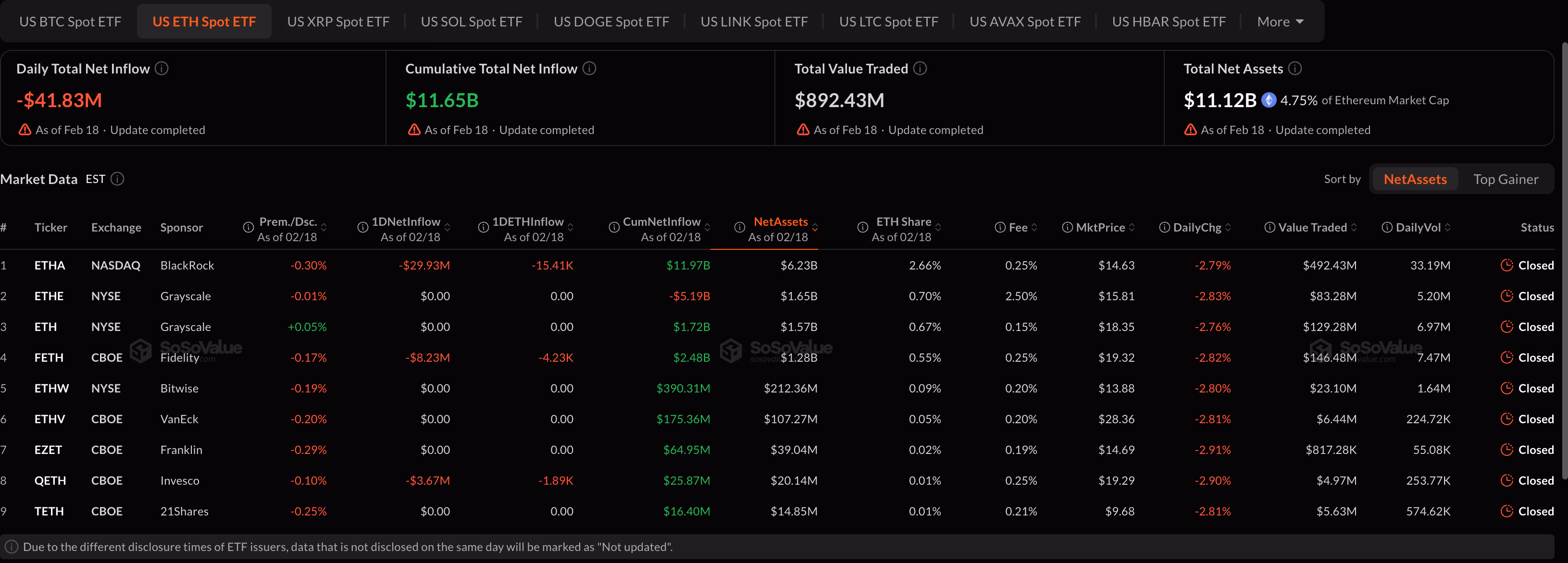
Task: Click the FETH ticker in the table
Action: (x=49, y=357)
